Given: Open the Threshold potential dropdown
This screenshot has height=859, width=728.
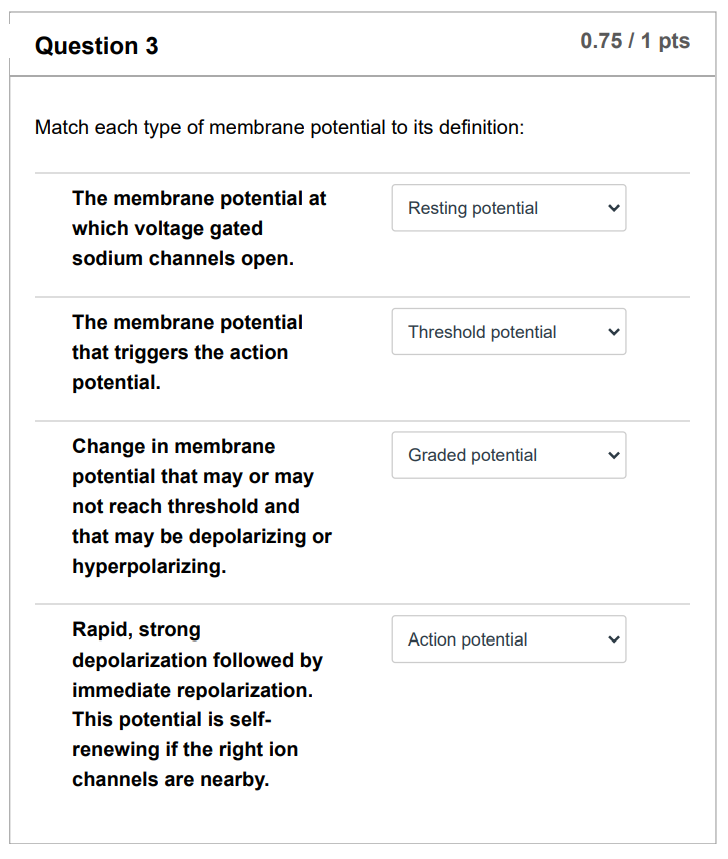Looking at the screenshot, I should [508, 332].
